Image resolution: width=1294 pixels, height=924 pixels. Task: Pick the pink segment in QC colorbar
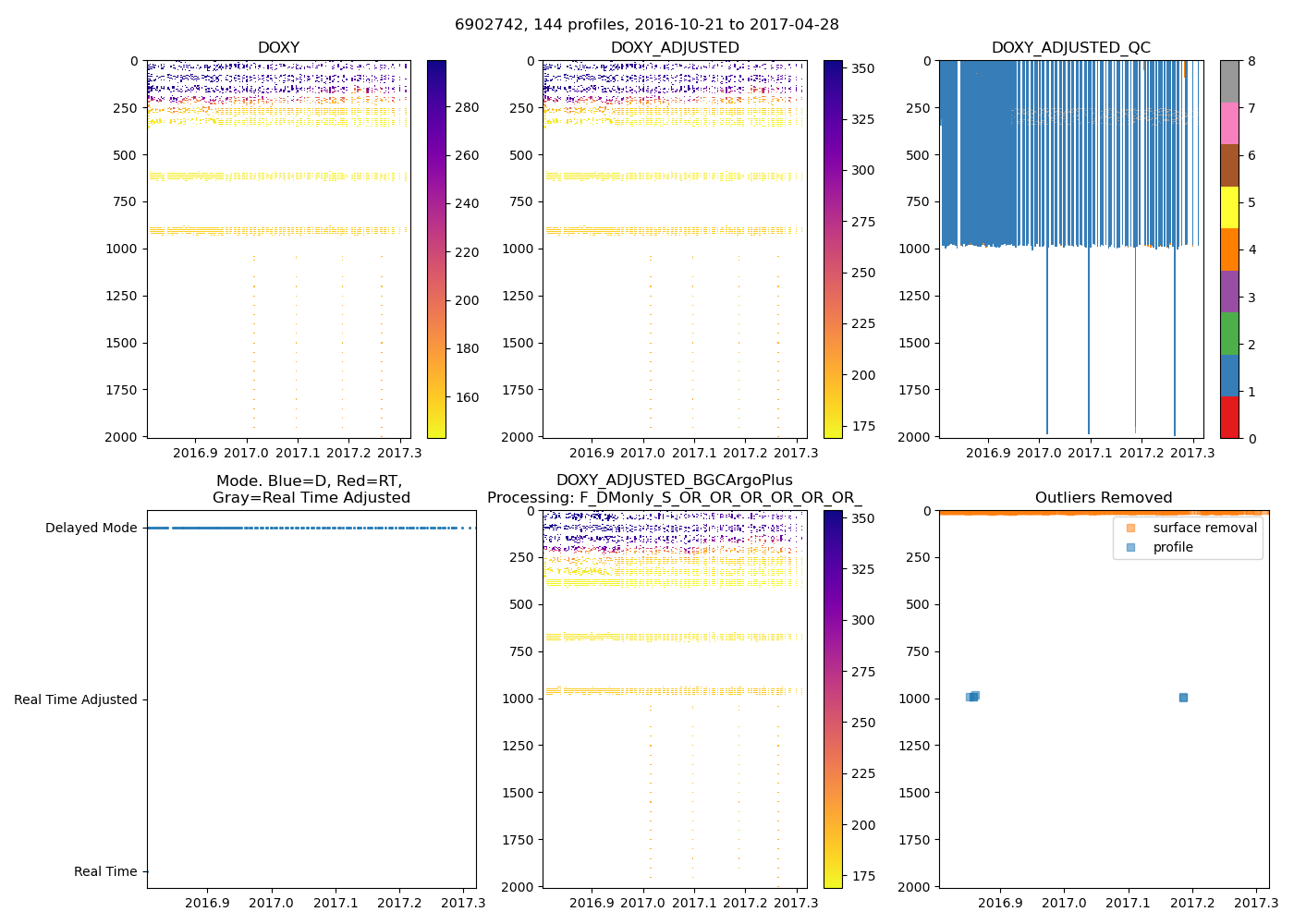pos(1229,123)
